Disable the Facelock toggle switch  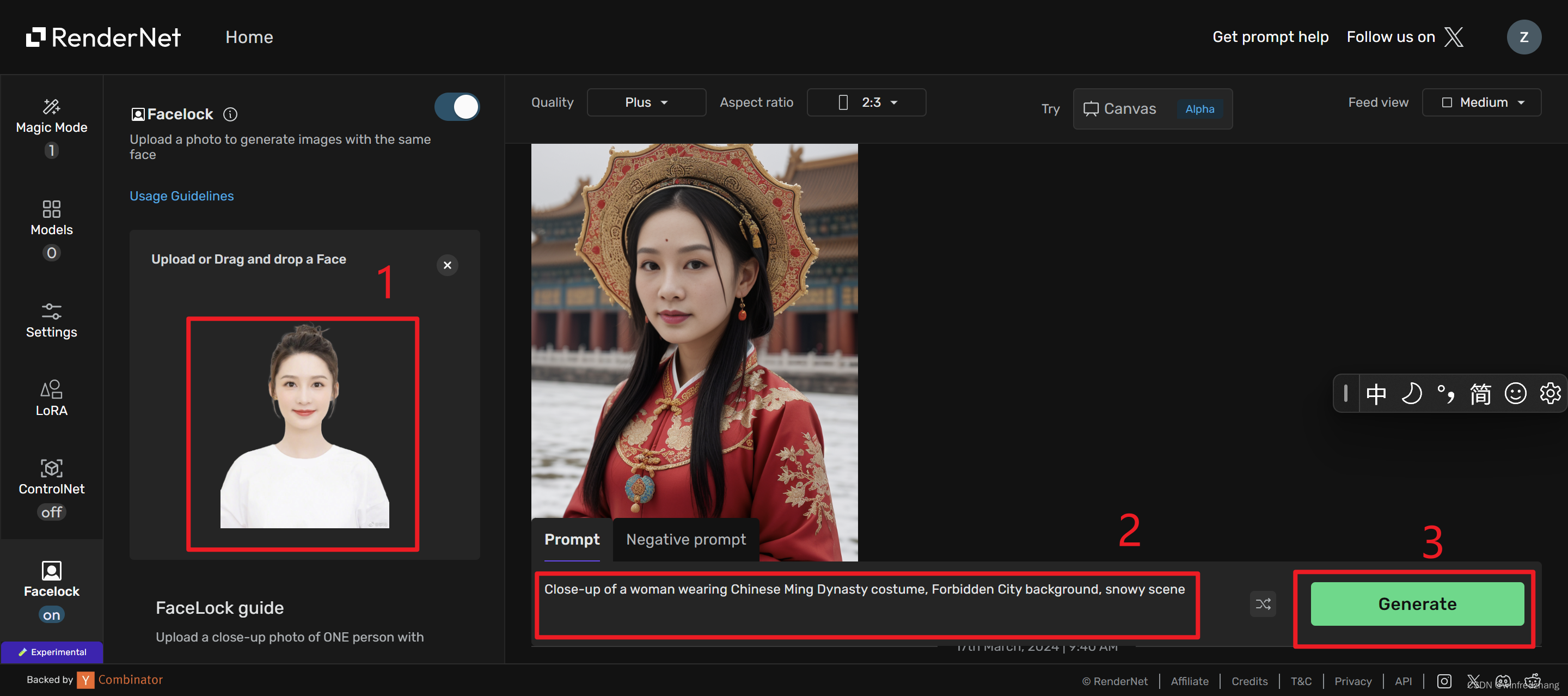(457, 107)
